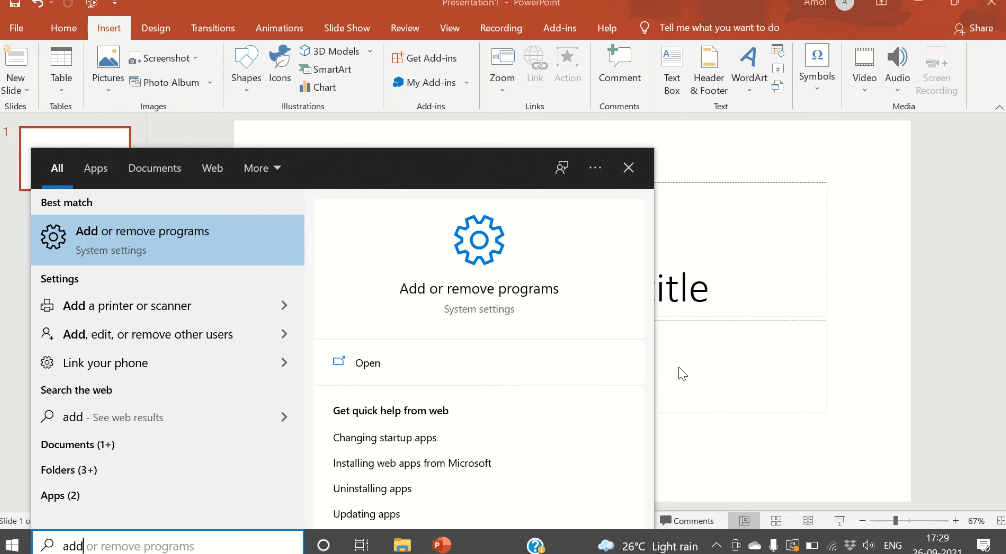Viewport: 1006px width, 554px height.
Task: Expand the Photo Album dropdown
Action: point(210,82)
